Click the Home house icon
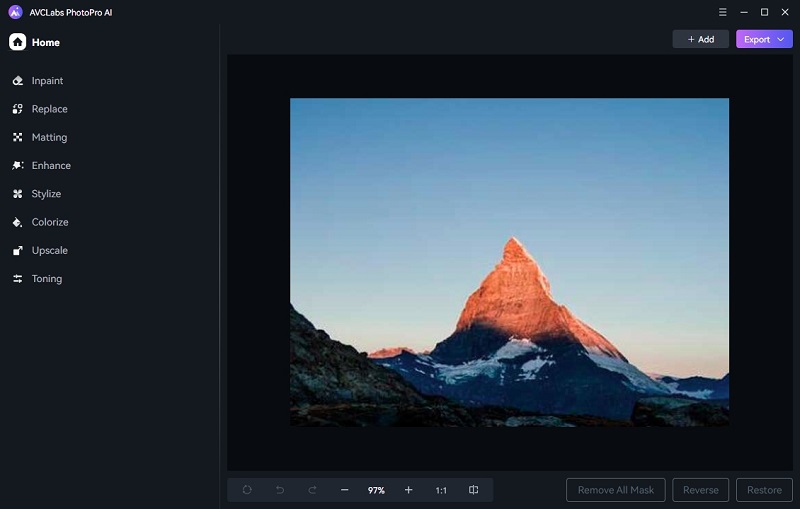The height and width of the screenshot is (509, 800). pos(17,42)
